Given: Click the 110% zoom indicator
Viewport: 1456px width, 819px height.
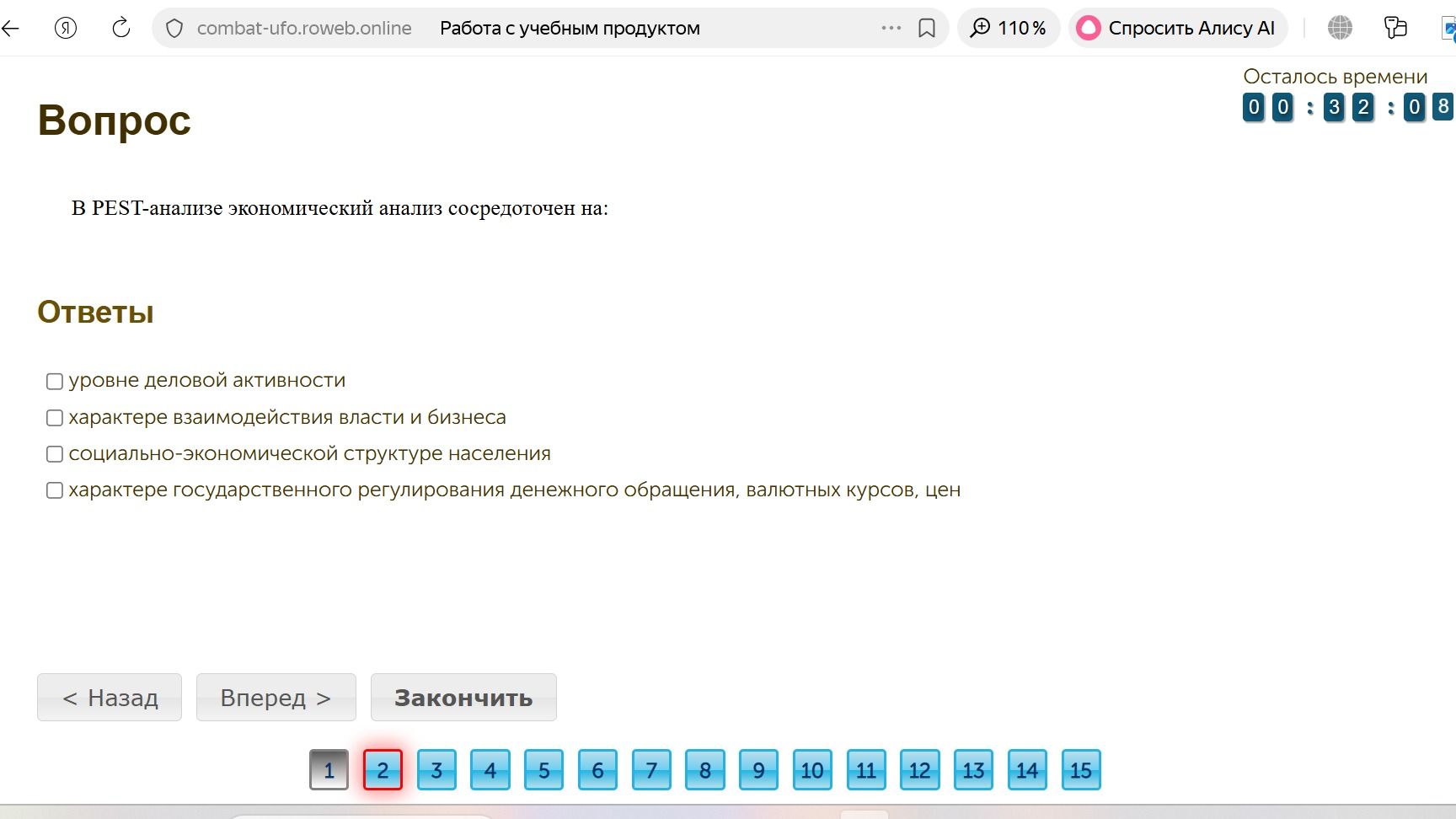Looking at the screenshot, I should (1009, 28).
